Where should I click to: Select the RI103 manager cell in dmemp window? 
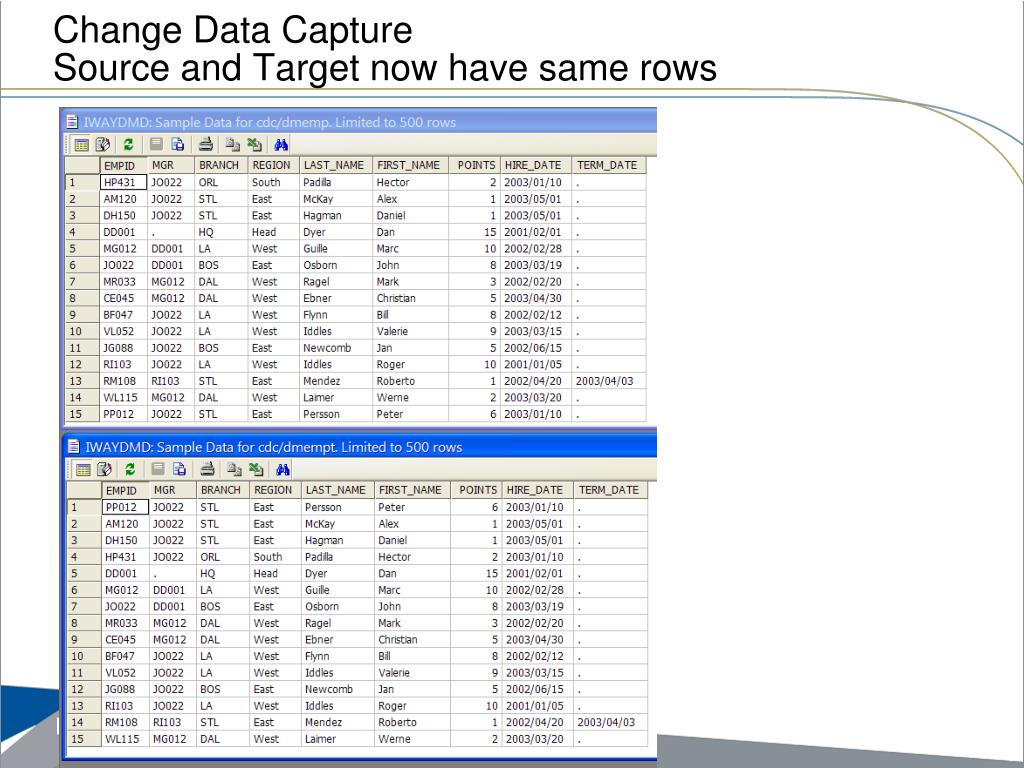(171, 381)
